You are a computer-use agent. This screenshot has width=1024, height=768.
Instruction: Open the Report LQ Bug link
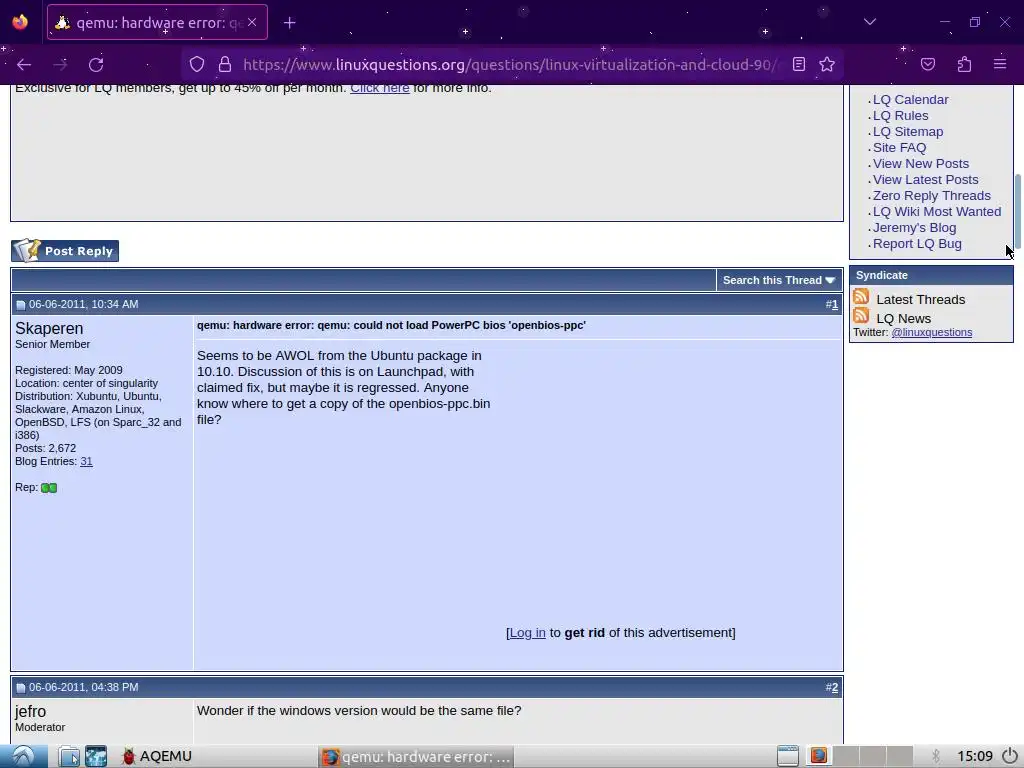(917, 244)
